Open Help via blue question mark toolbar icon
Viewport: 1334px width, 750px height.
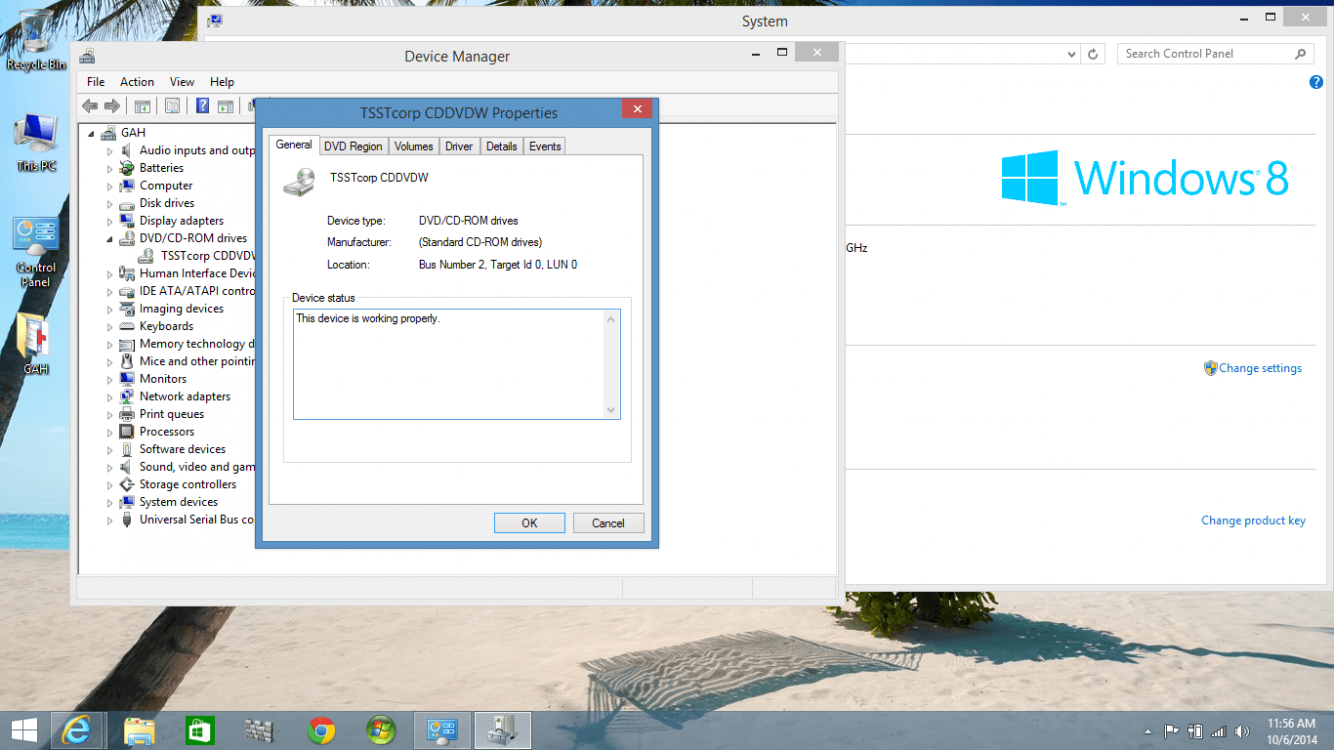pyautogui.click(x=202, y=106)
